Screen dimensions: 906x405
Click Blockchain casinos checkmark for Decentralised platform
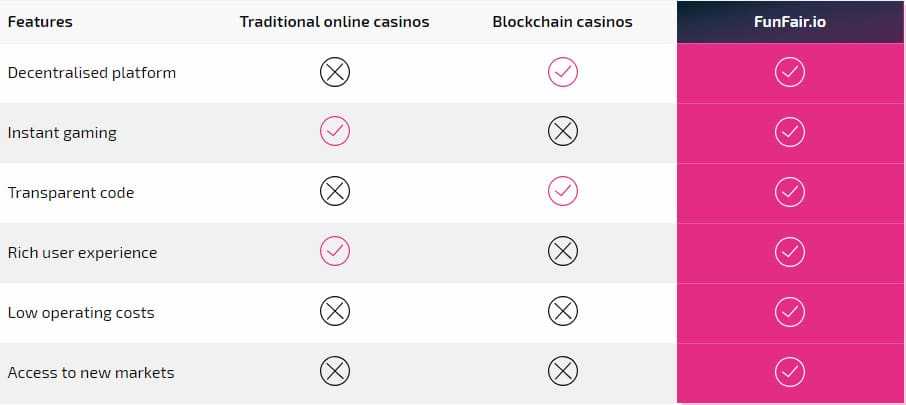point(563,72)
